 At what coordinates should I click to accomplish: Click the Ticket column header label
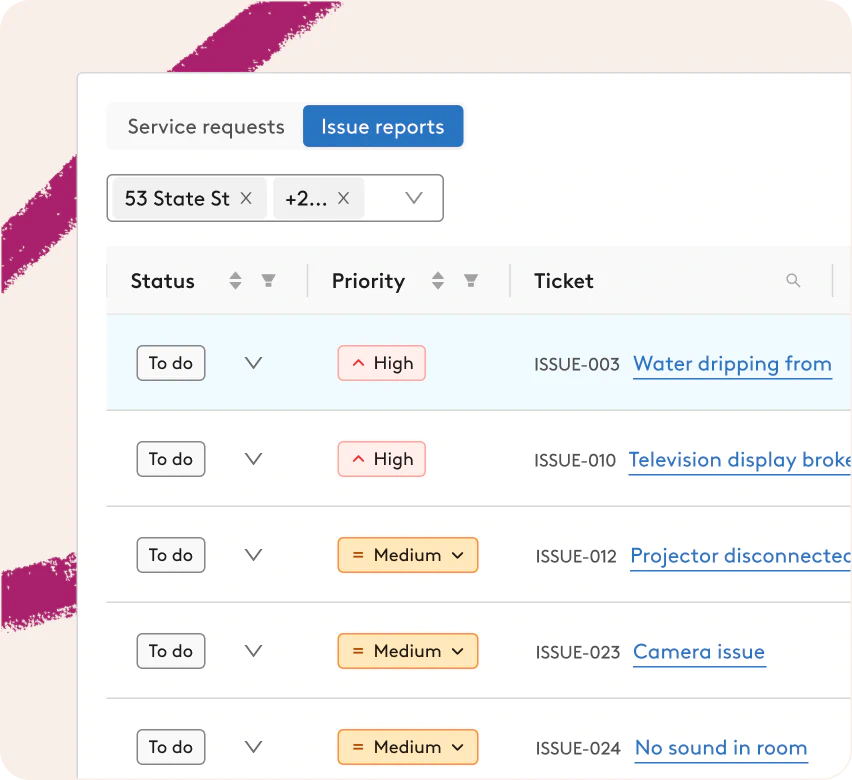[563, 281]
